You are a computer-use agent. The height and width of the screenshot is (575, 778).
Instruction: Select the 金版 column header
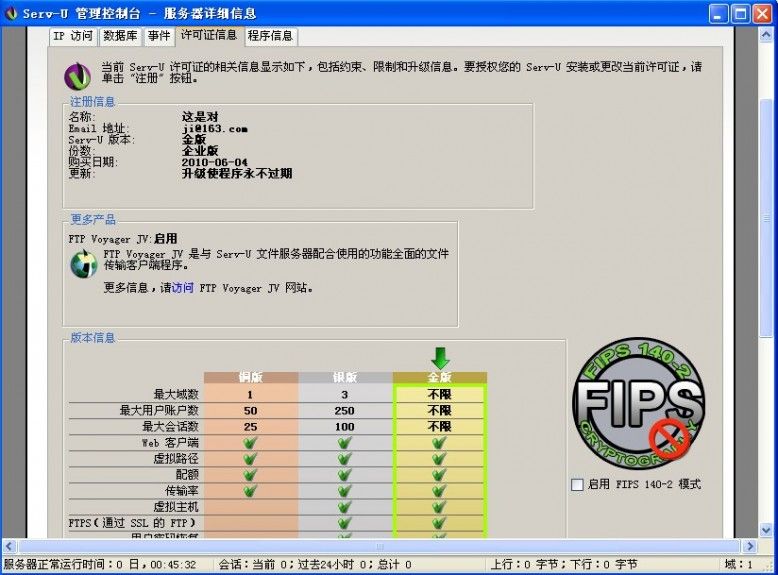[440, 378]
